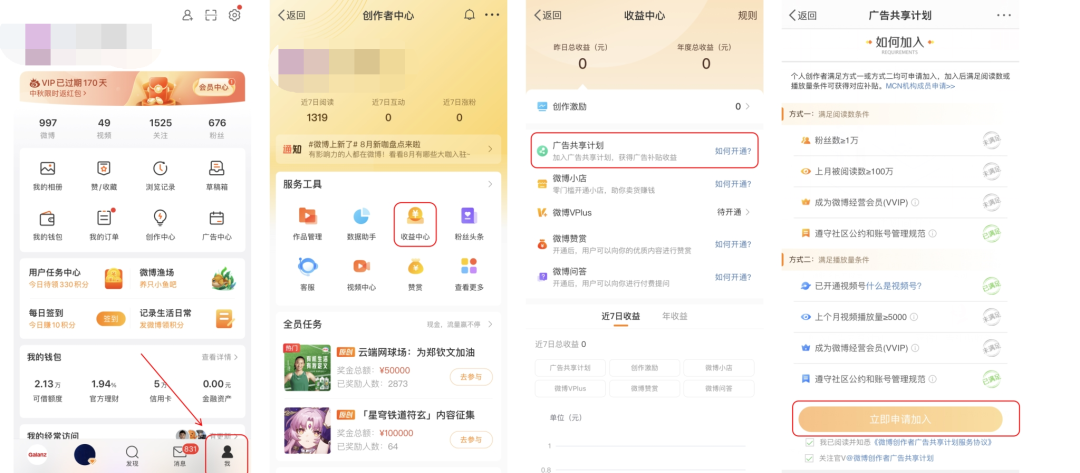Image resolution: width=1080 pixels, height=473 pixels.
Task: Open 广告中心 icon
Action: pos(216,218)
